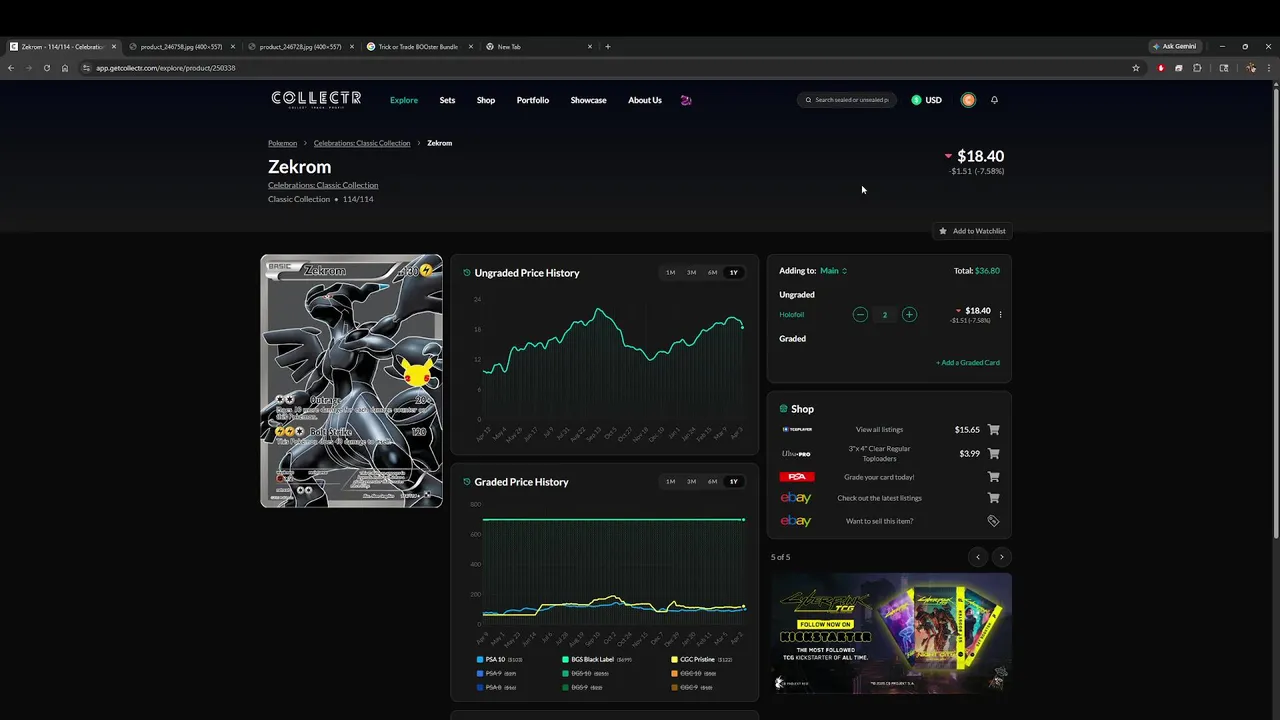
Task: Click View all listings link
Action: coord(880,430)
